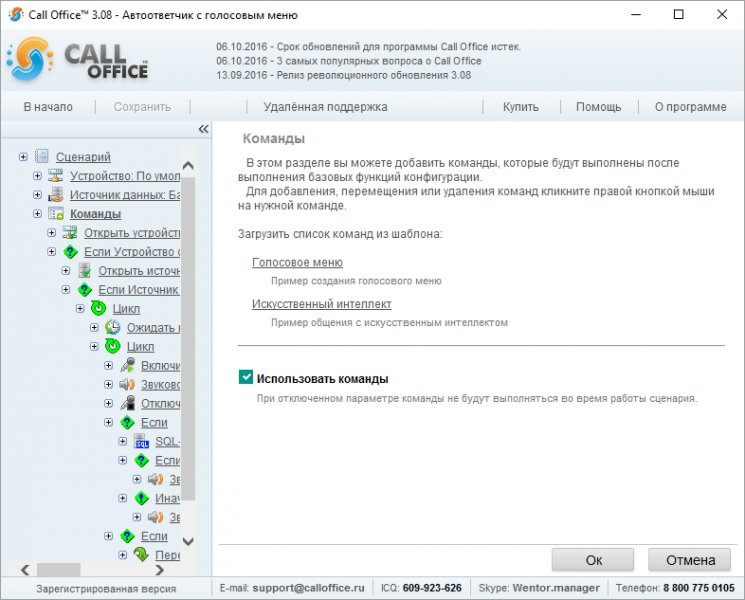This screenshot has height=600, width=745.
Task: Load the Искусственный интеллект template
Action: click(x=322, y=304)
